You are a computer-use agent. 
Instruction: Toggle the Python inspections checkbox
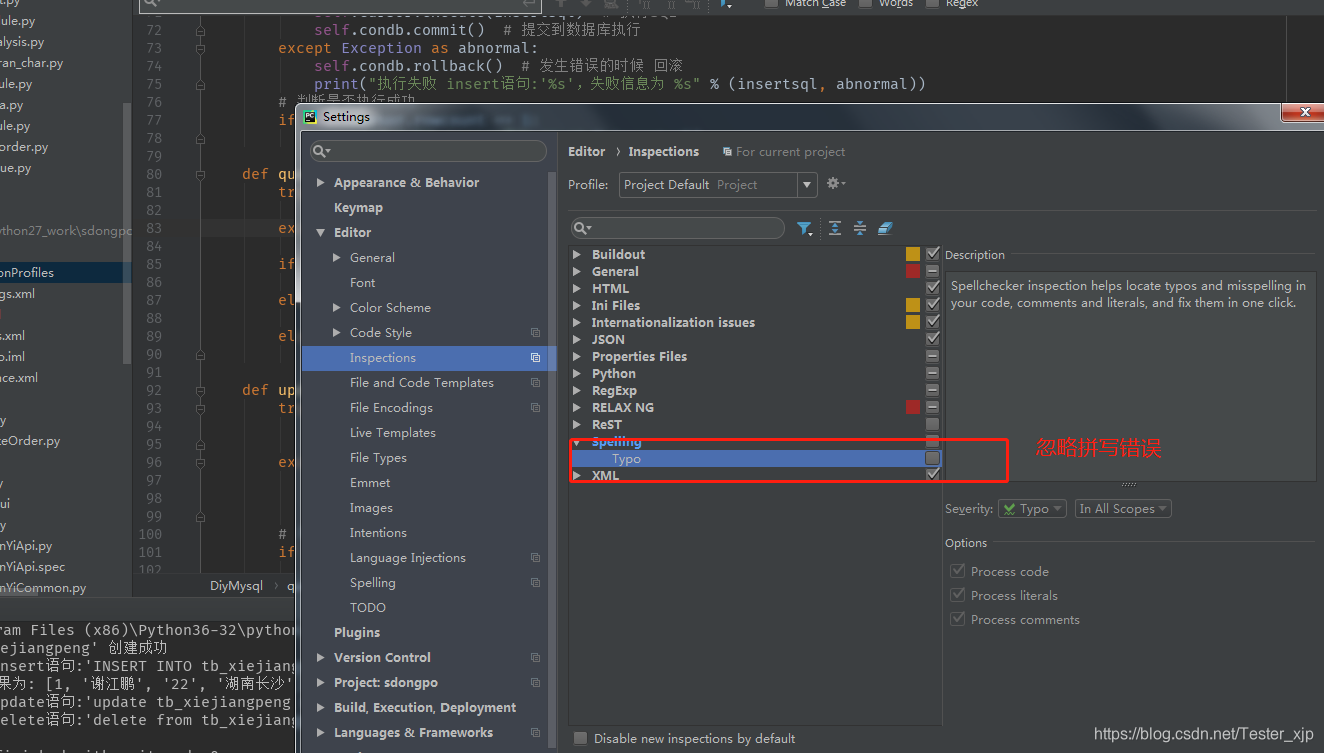[x=933, y=373]
